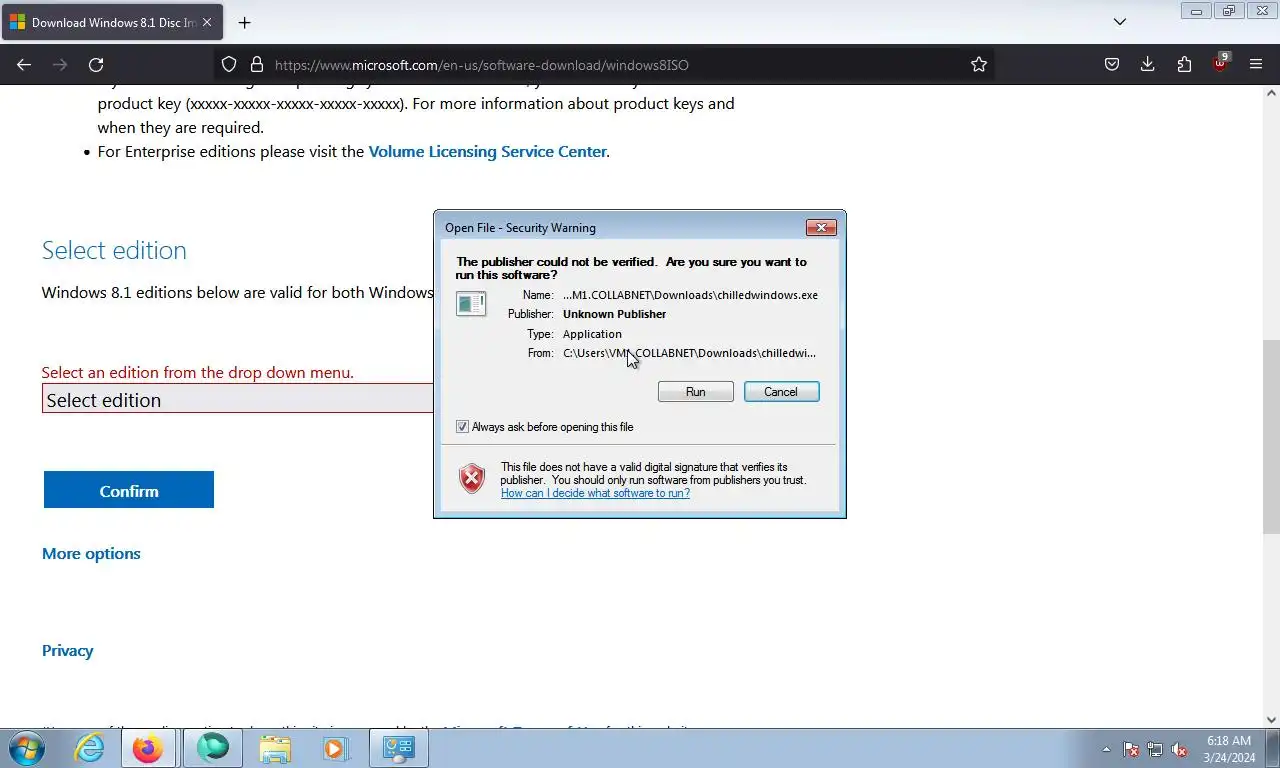The height and width of the screenshot is (768, 1280).
Task: Open Firefox downloads panel
Action: [x=1148, y=64]
